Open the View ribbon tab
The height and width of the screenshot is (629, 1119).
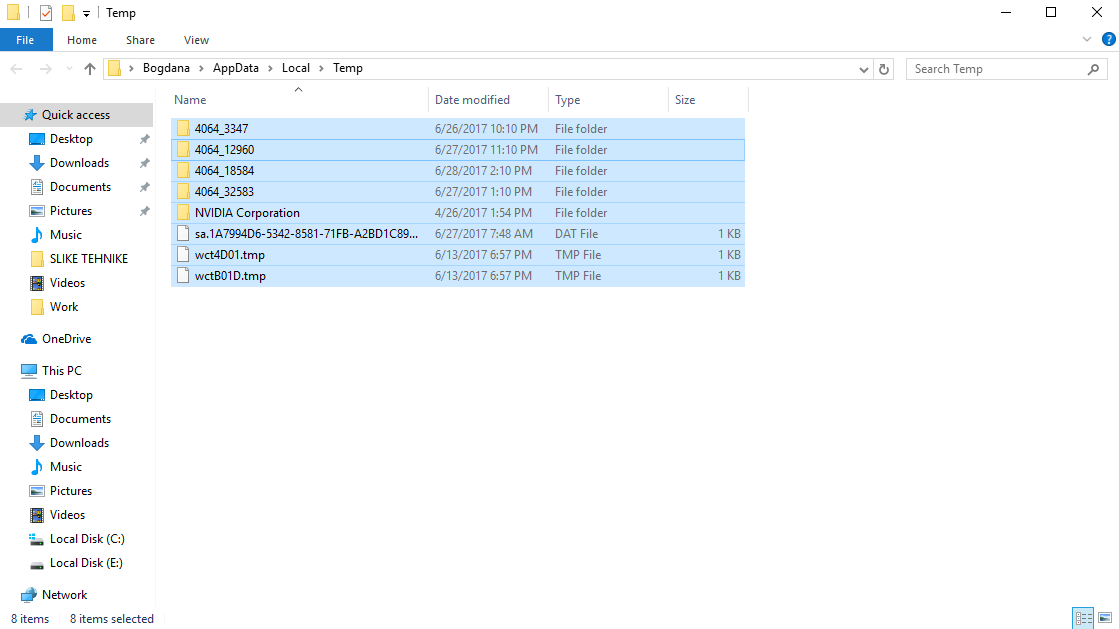click(x=196, y=40)
